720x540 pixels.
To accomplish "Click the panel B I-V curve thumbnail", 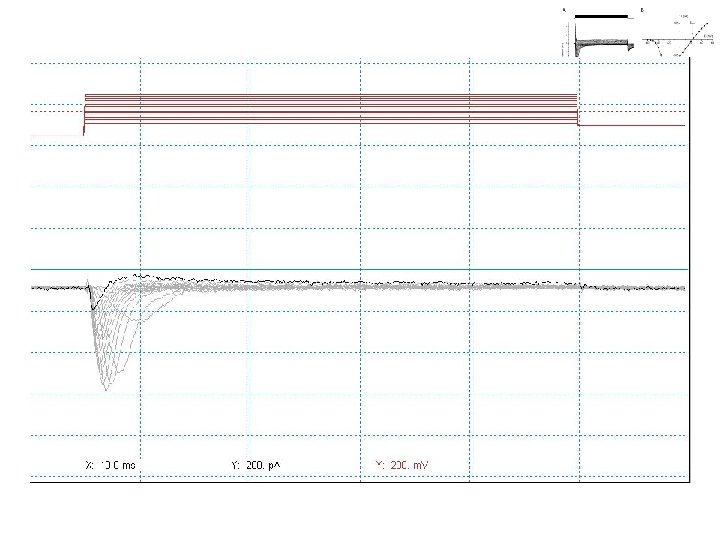I will tap(678, 36).
